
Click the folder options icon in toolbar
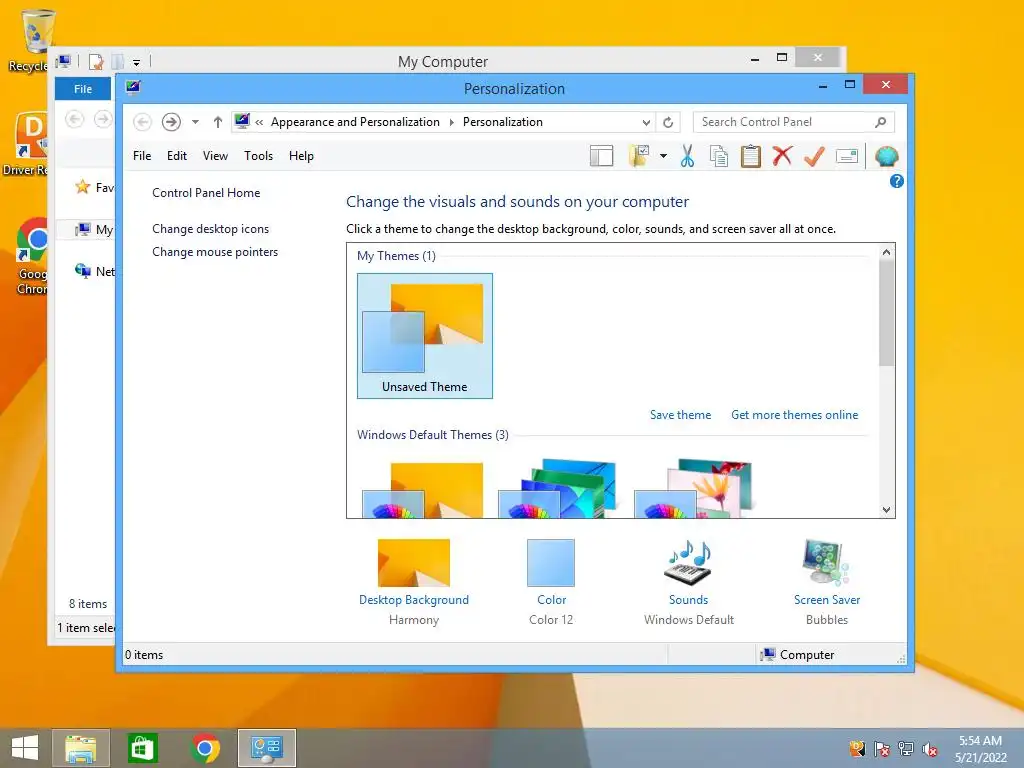[x=639, y=156]
